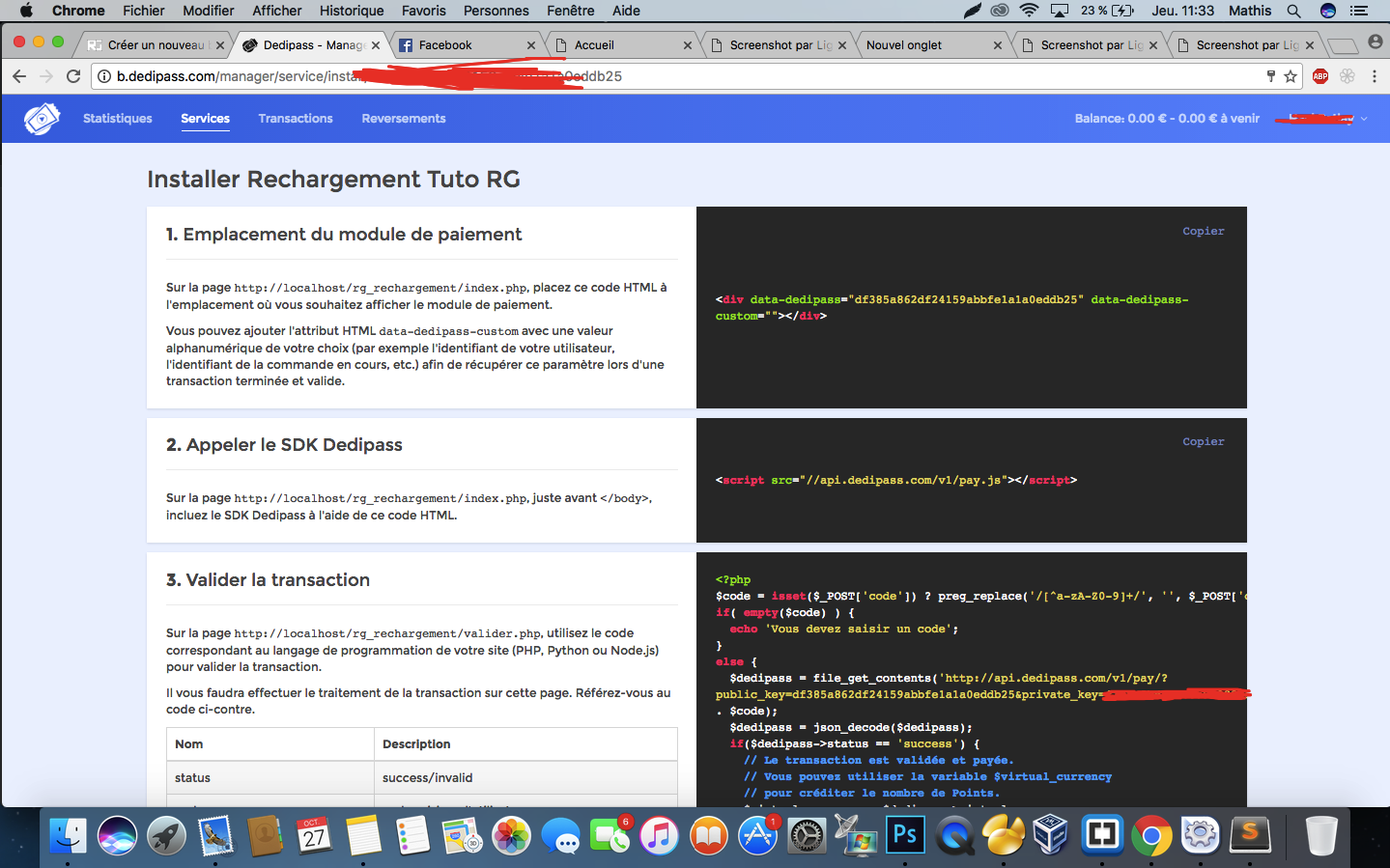Image resolution: width=1390 pixels, height=868 pixels.
Task: Copy the div data-dedipass code snippet
Action: point(1204,231)
